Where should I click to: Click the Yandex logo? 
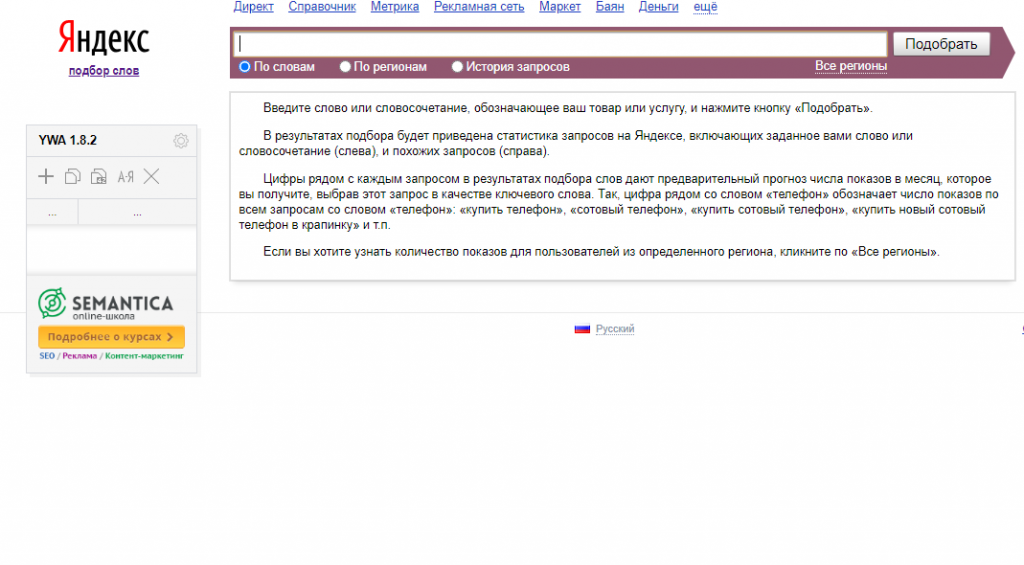104,38
